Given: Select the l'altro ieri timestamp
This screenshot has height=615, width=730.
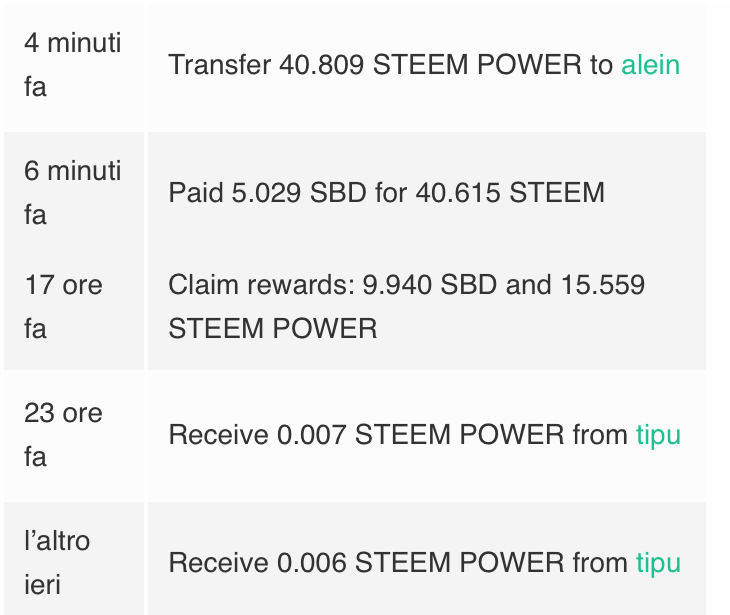Looking at the screenshot, I should pyautogui.click(x=57, y=563).
